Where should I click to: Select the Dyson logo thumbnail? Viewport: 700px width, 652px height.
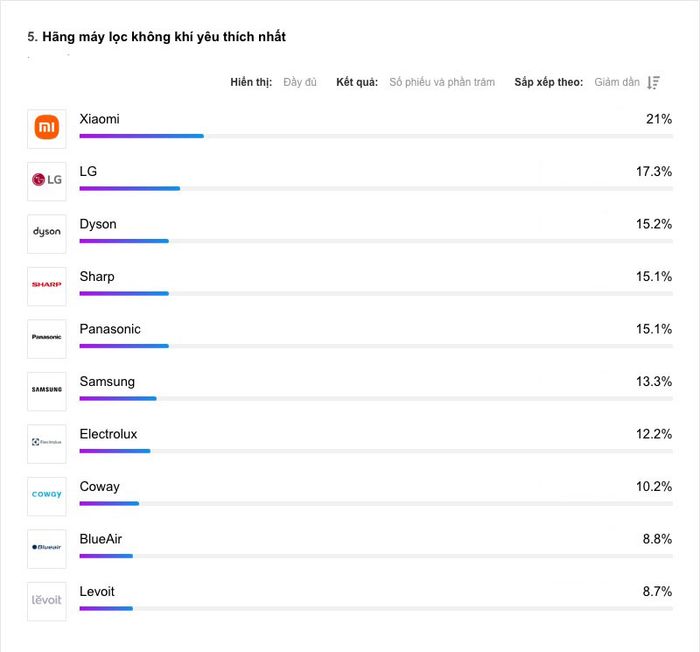[47, 234]
